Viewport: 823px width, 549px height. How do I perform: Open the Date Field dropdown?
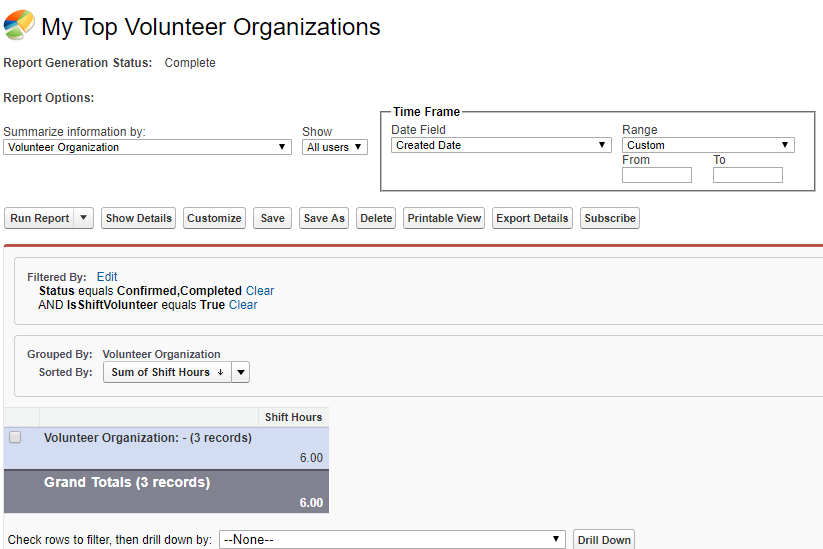tap(500, 145)
